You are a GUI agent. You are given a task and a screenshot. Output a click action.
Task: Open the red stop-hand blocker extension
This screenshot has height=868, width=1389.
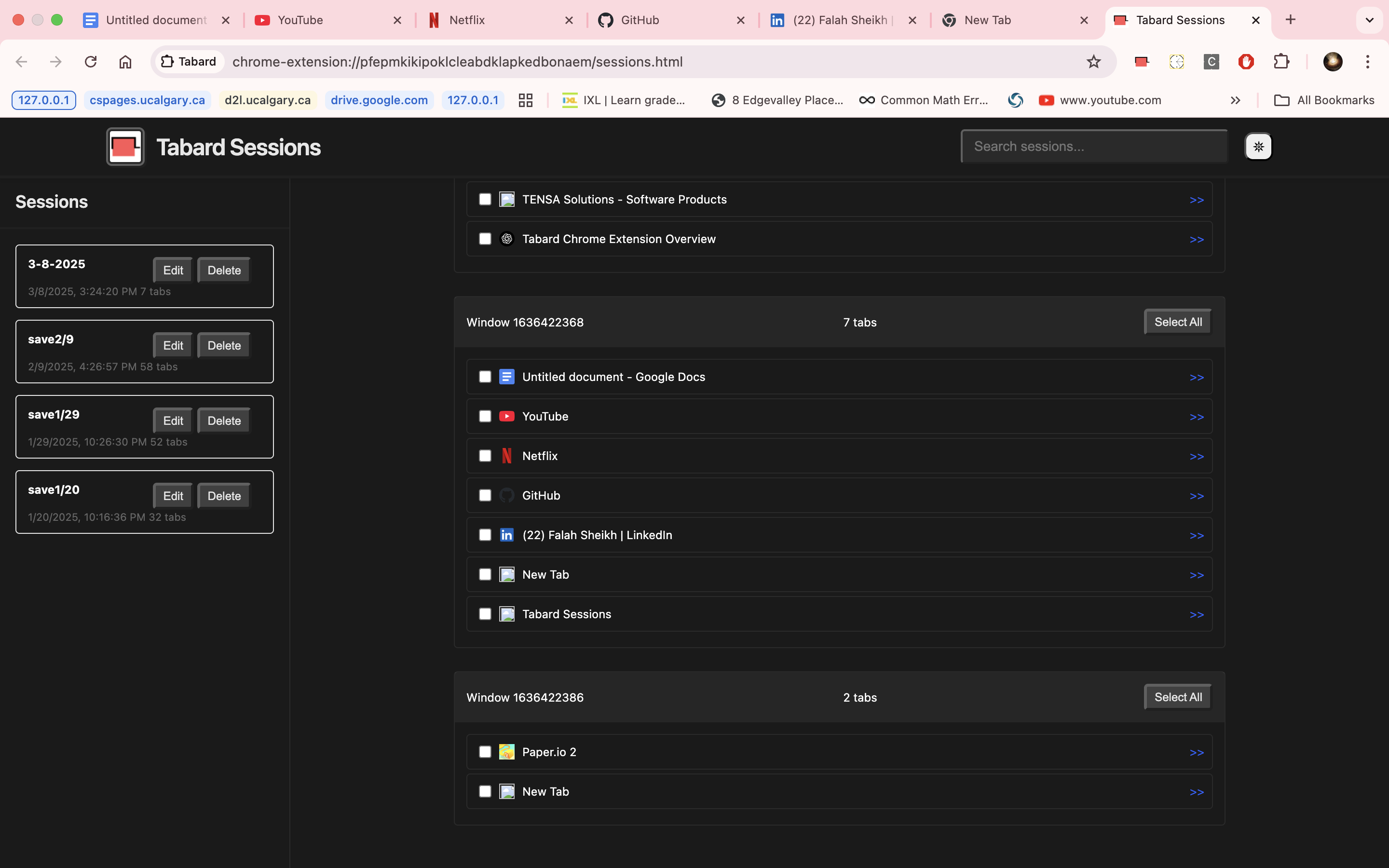click(1246, 61)
